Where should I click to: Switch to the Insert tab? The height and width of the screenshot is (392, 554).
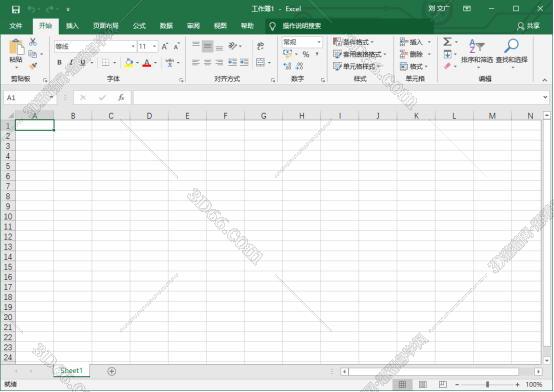[72, 26]
